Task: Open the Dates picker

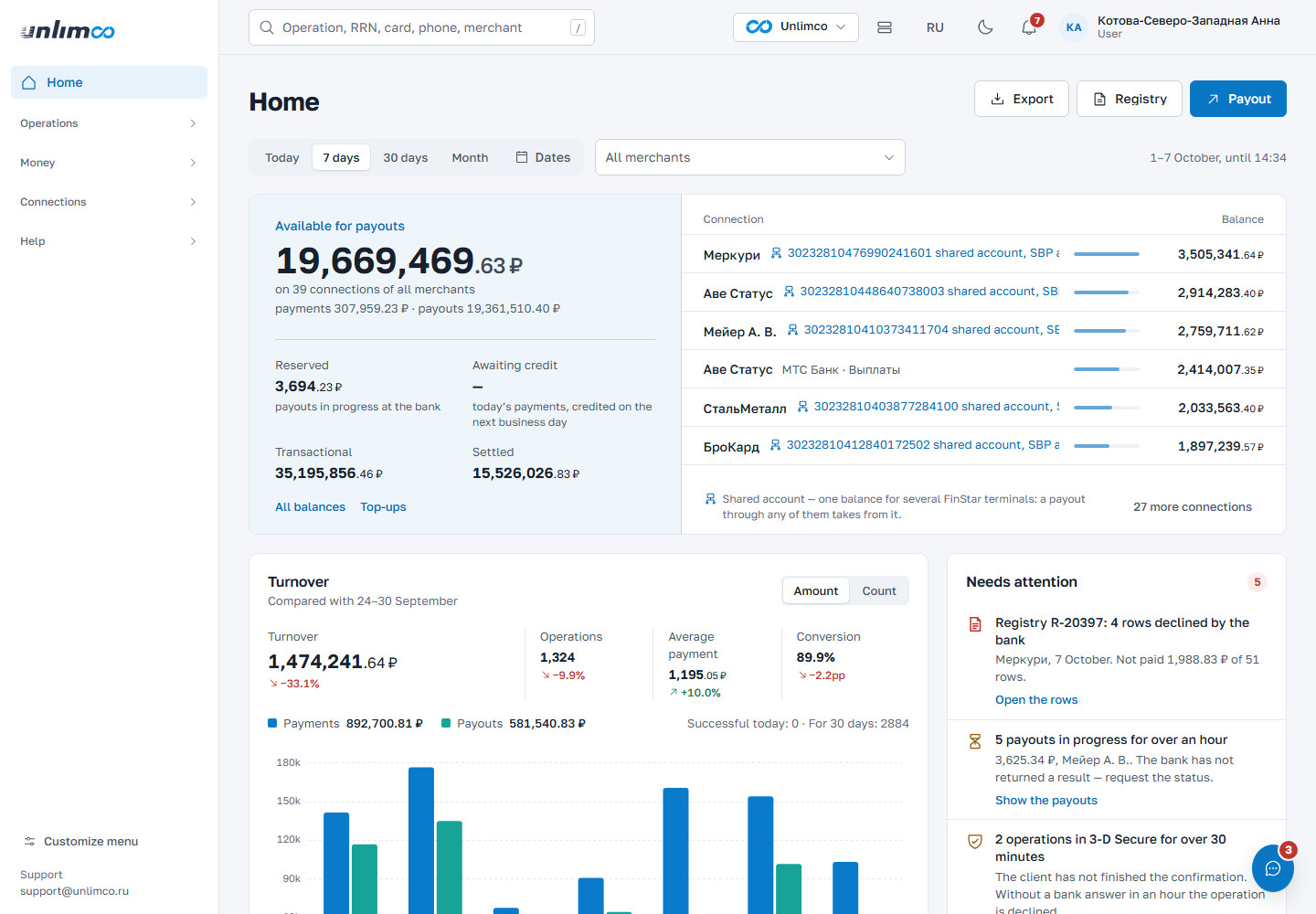Action: (543, 157)
